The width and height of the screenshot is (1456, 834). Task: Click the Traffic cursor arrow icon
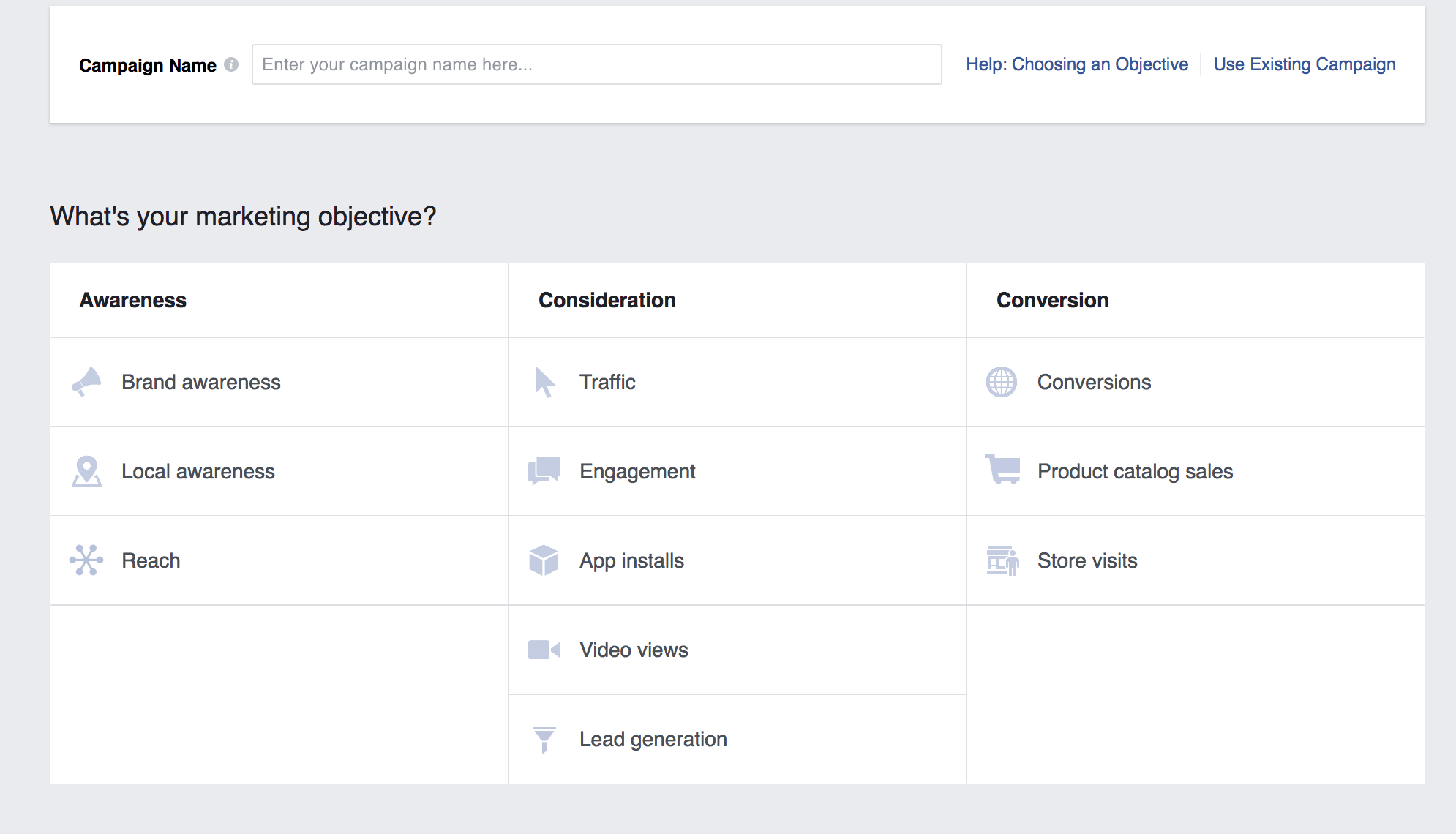(544, 382)
